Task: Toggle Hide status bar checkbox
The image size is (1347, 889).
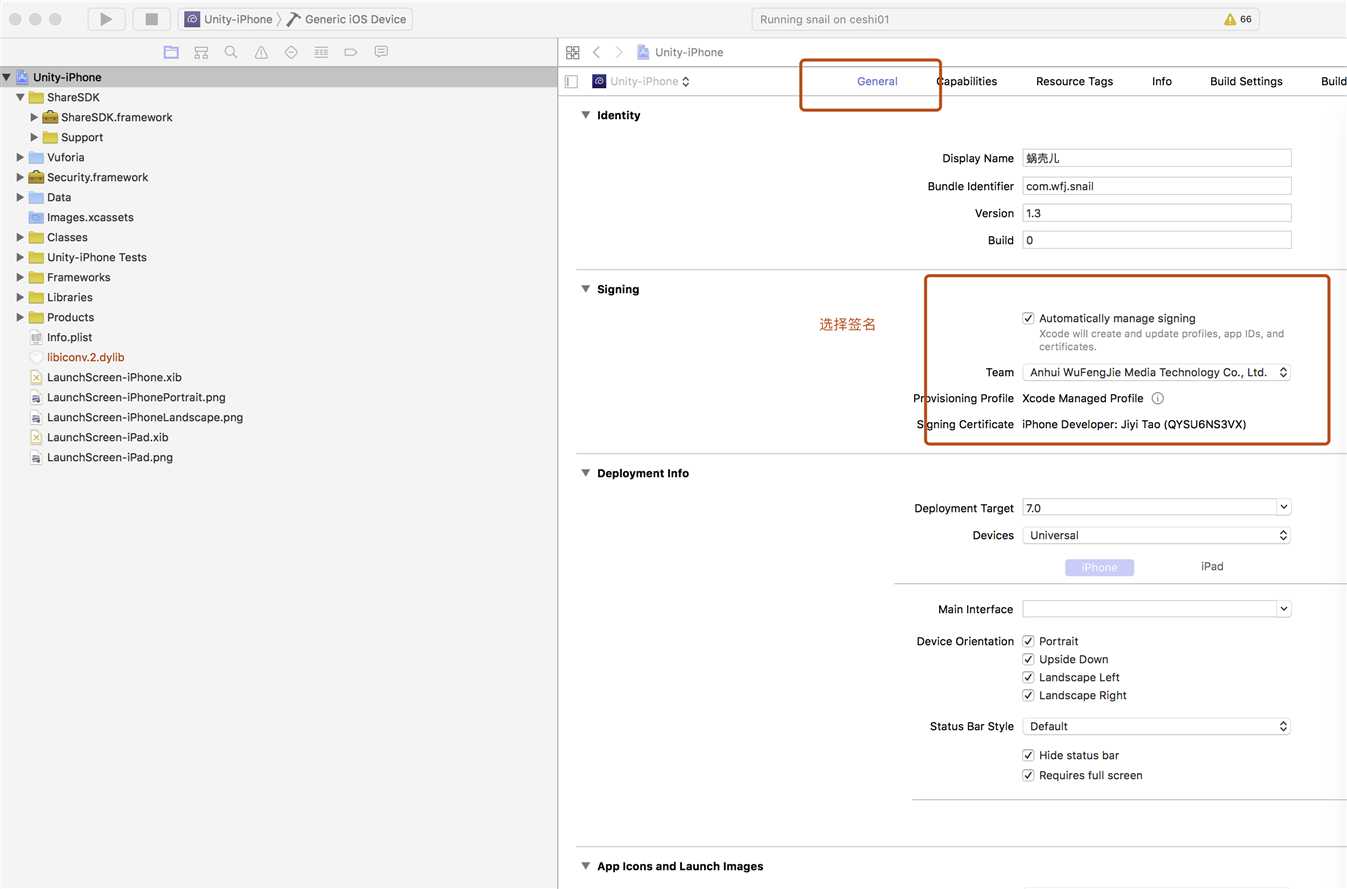Action: pos(1028,755)
